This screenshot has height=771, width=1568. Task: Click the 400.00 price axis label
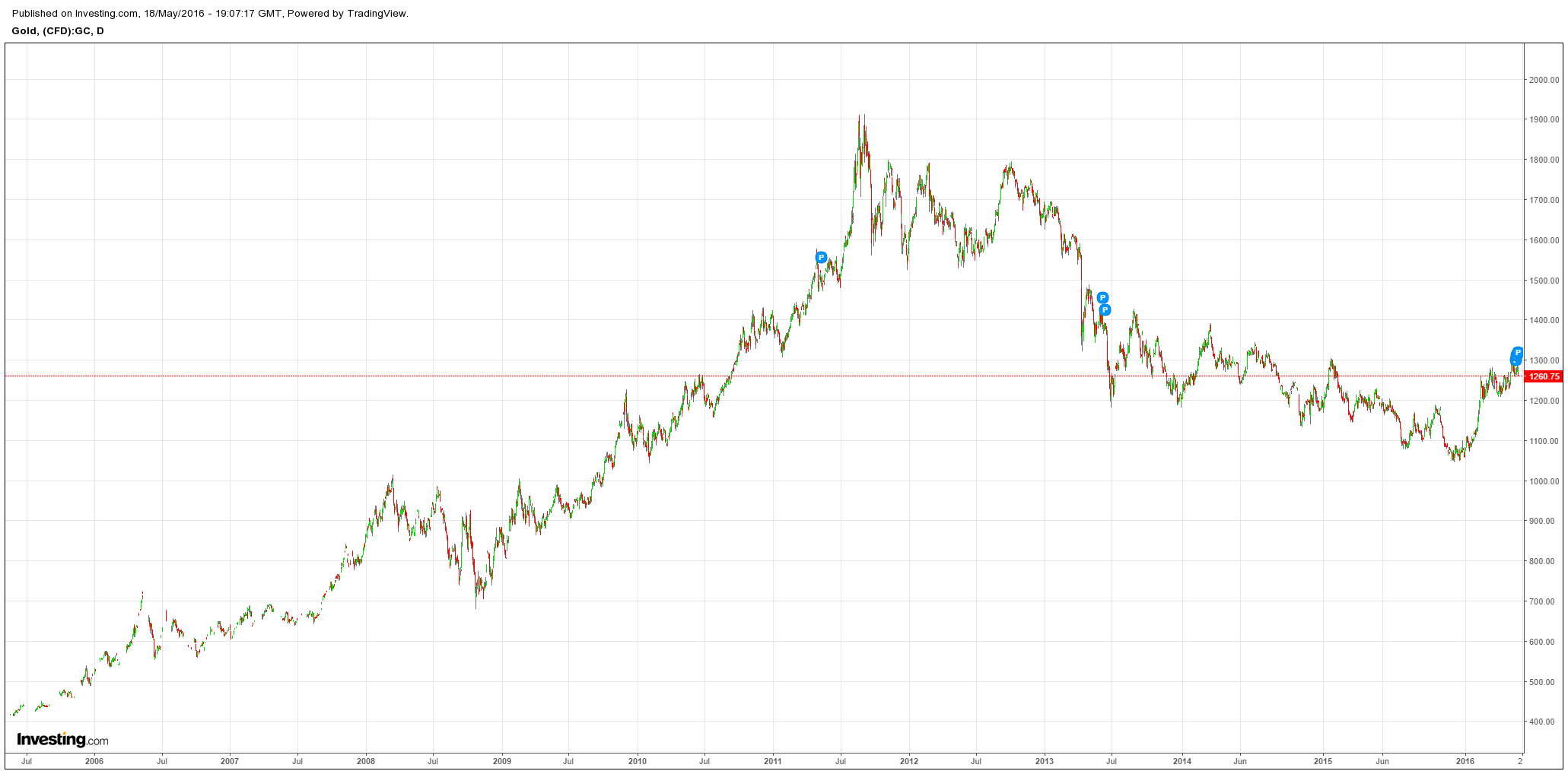pos(1545,722)
